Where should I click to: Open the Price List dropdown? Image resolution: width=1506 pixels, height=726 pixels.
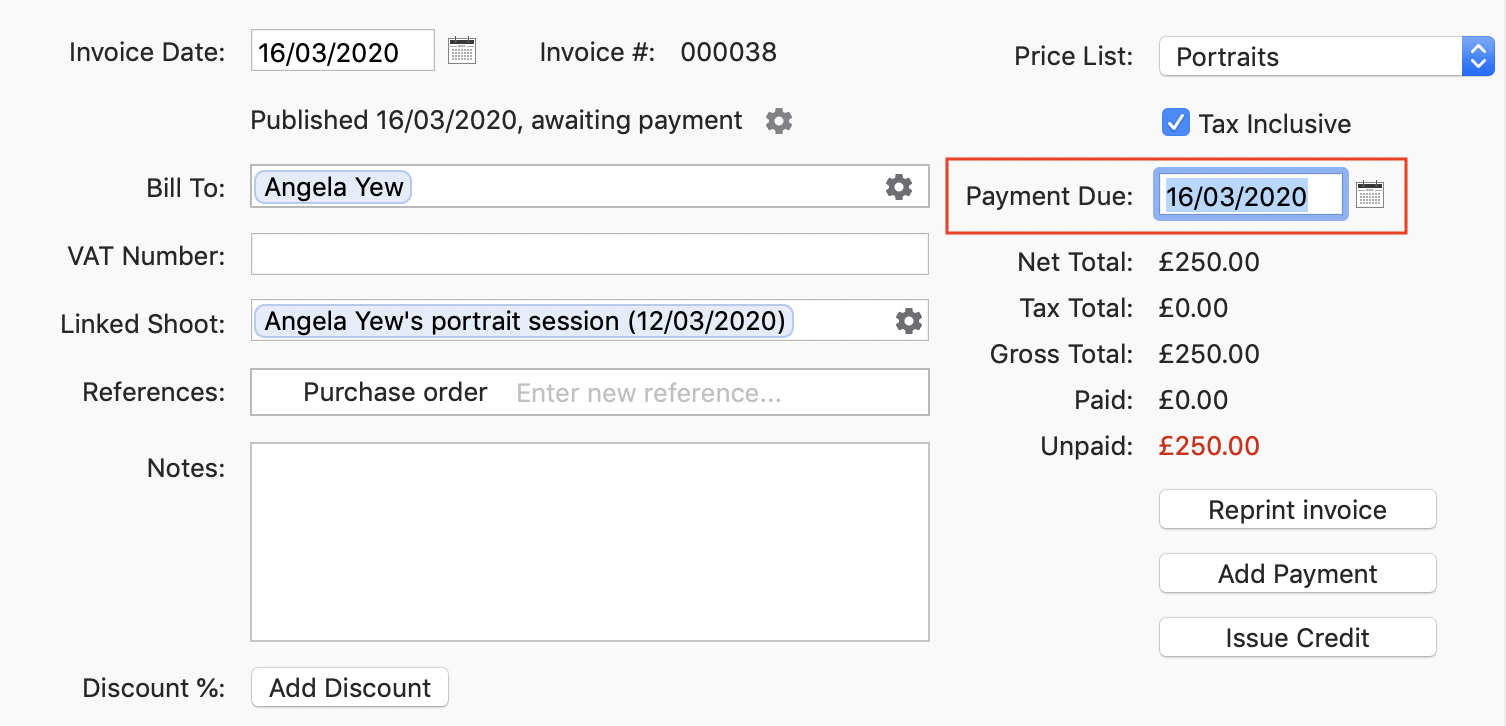[x=1300, y=56]
